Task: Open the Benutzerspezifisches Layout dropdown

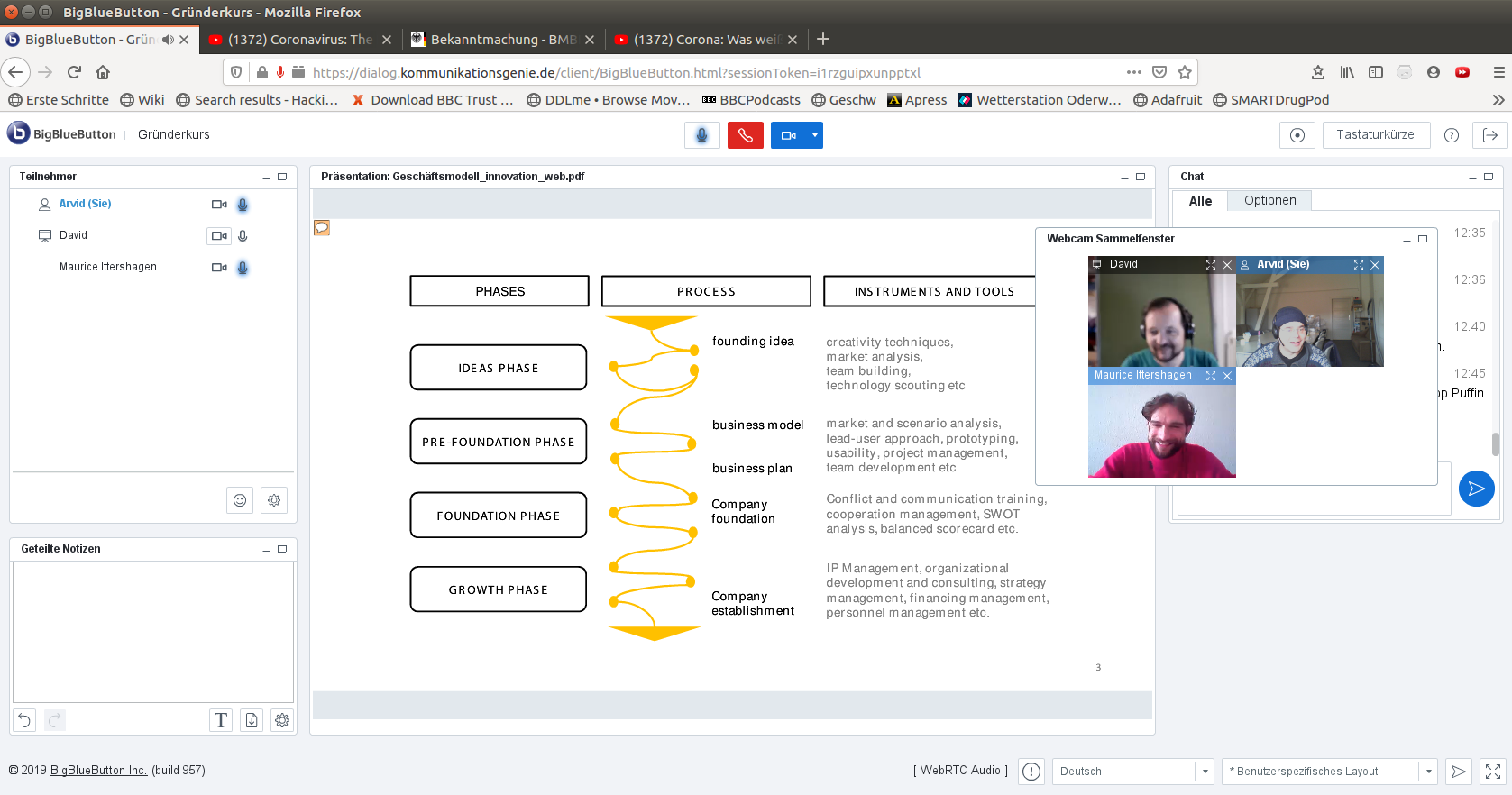Action: [x=1428, y=772]
